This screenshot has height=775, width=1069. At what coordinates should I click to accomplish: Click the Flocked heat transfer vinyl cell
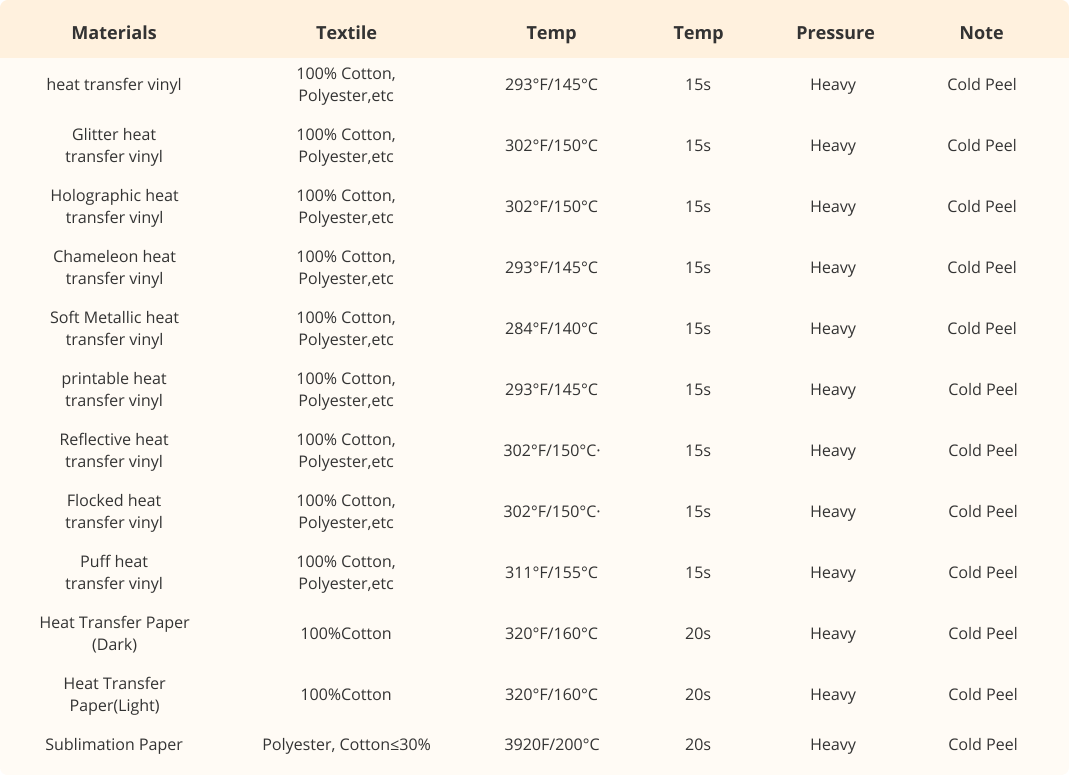pos(114,511)
